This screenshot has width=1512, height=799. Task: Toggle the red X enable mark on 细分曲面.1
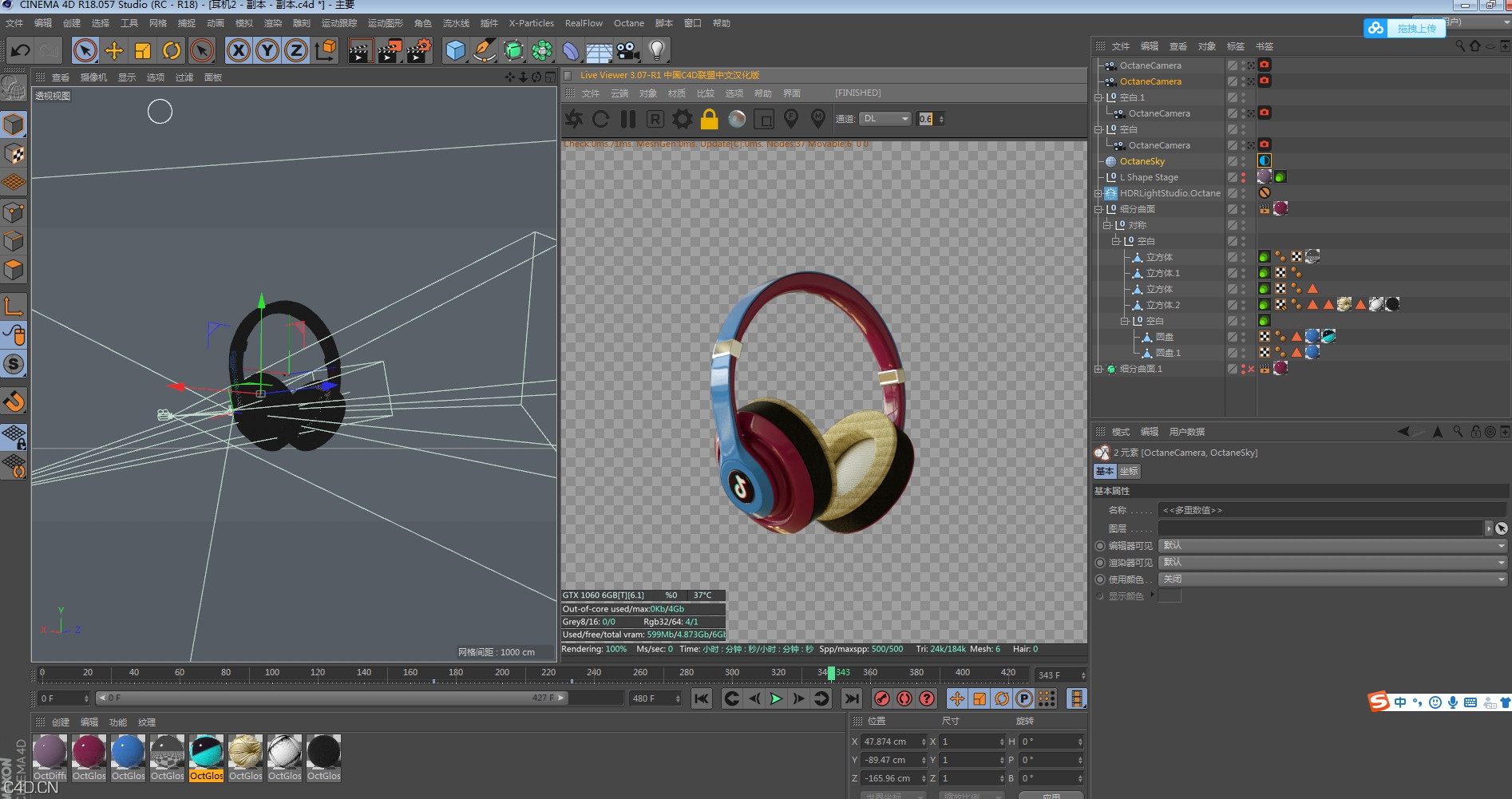point(1251,369)
